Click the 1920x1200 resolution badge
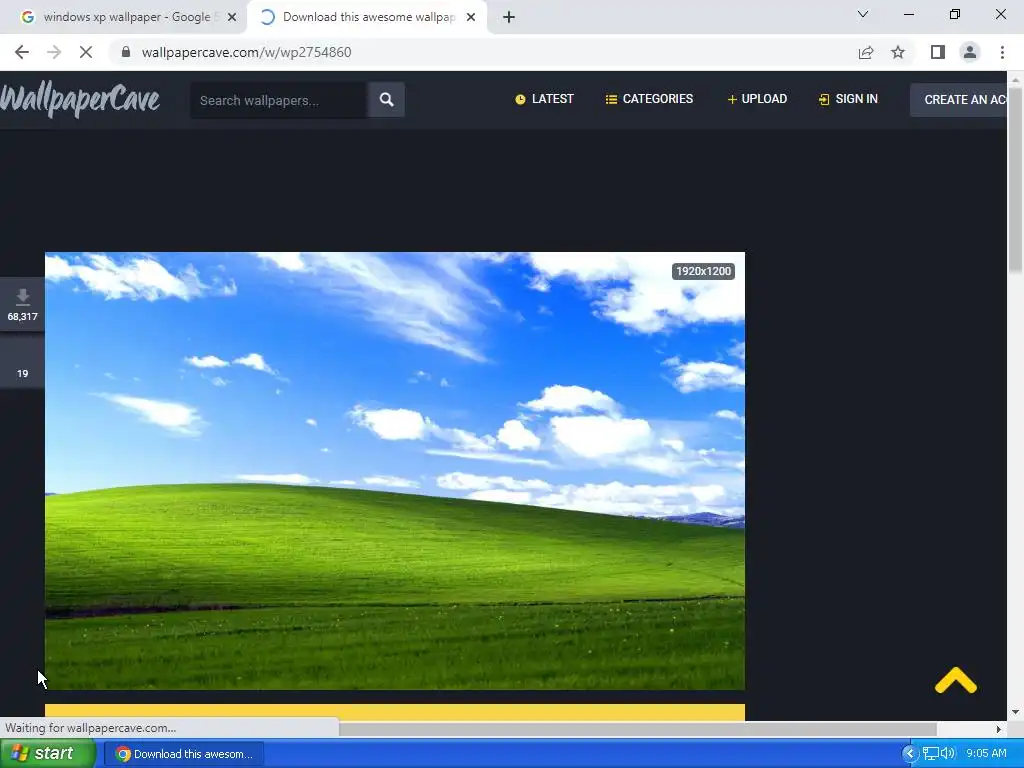 tap(703, 271)
